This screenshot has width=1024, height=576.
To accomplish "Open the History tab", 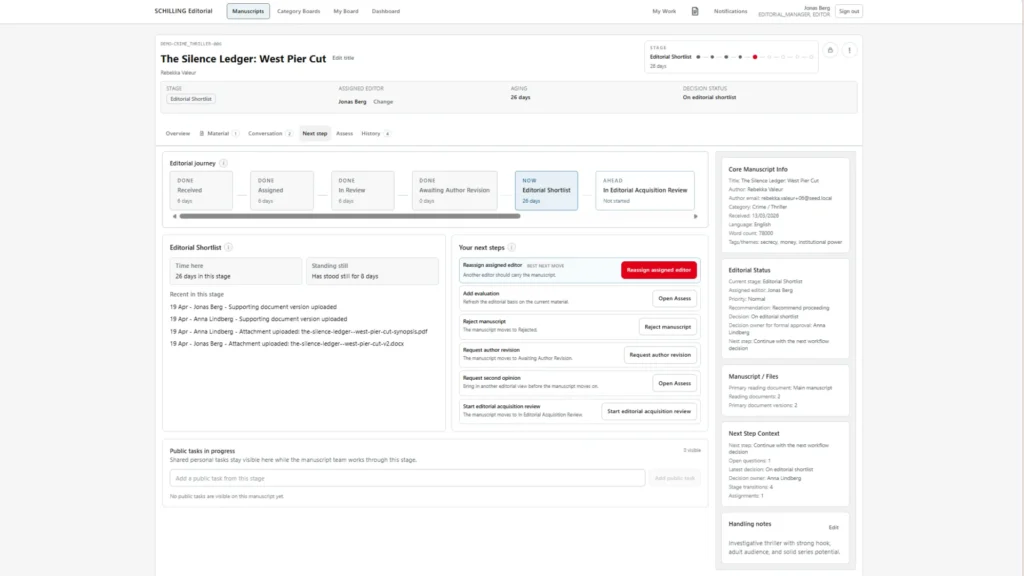I will pos(371,133).
